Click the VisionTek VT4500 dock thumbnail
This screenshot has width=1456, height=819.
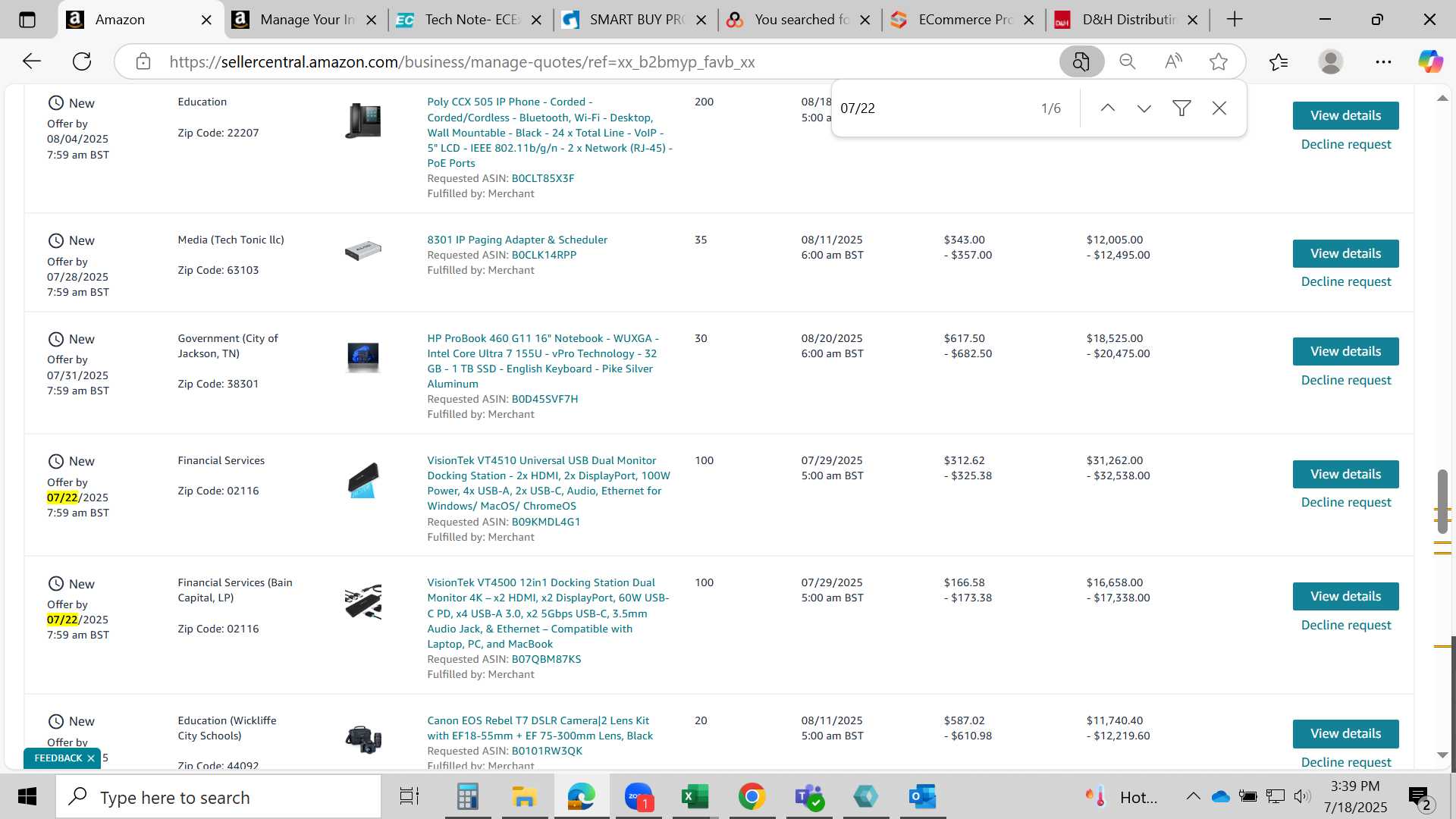click(x=363, y=602)
